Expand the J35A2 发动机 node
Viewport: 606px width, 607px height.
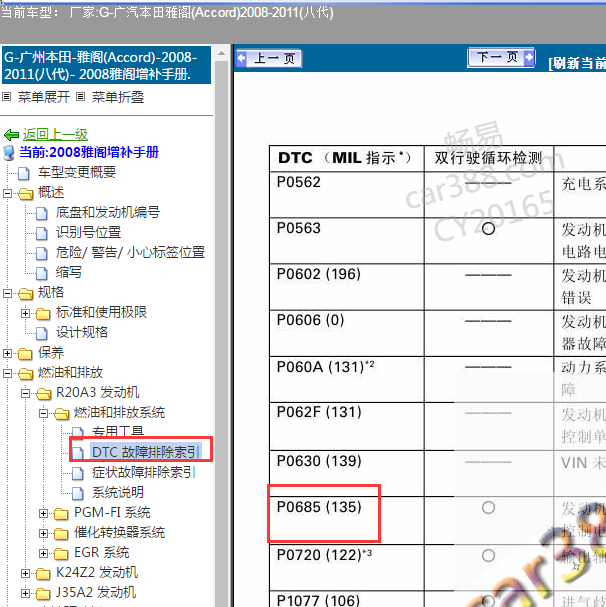pos(25,593)
